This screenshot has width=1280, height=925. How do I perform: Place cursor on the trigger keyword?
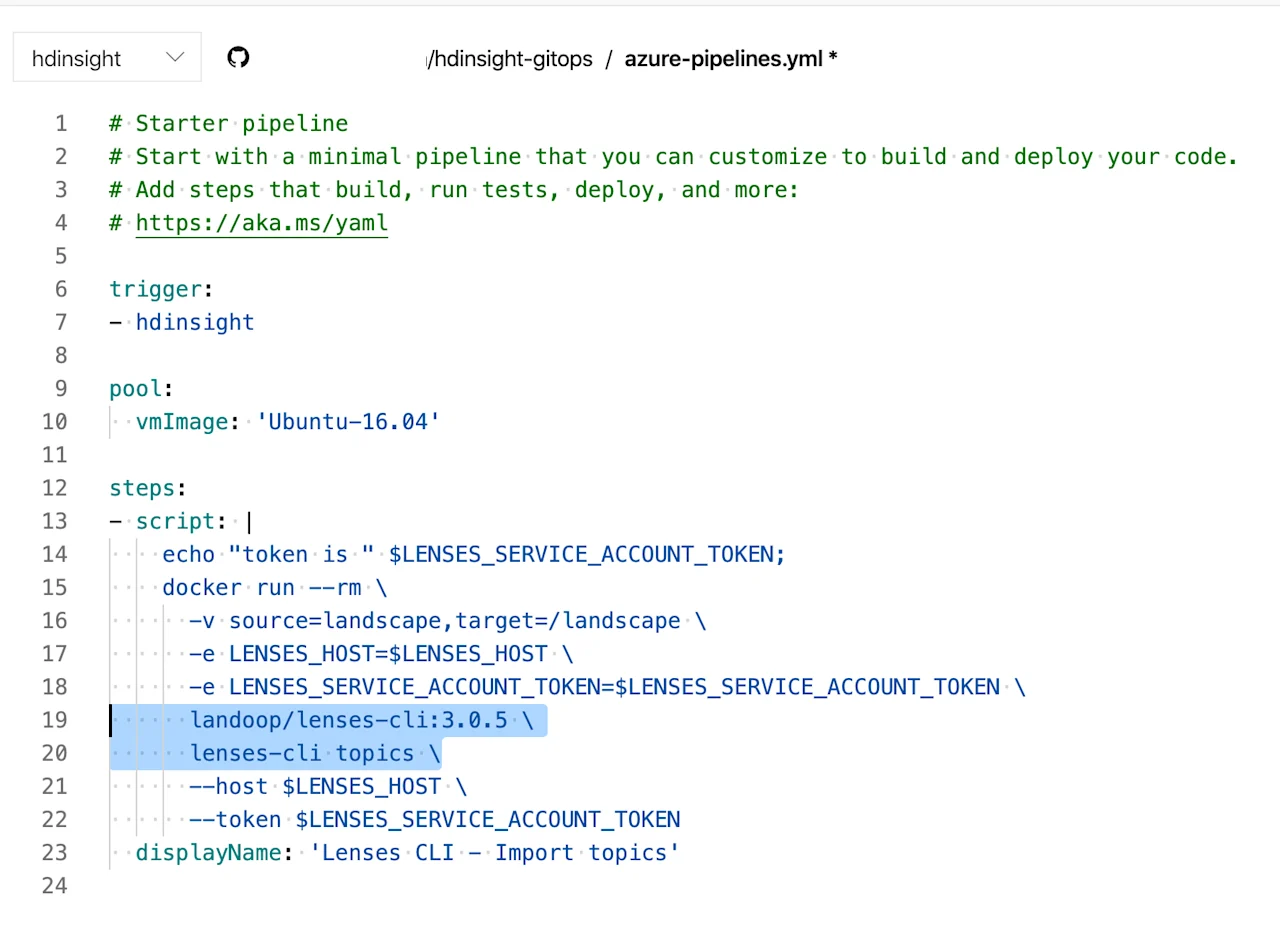(156, 289)
